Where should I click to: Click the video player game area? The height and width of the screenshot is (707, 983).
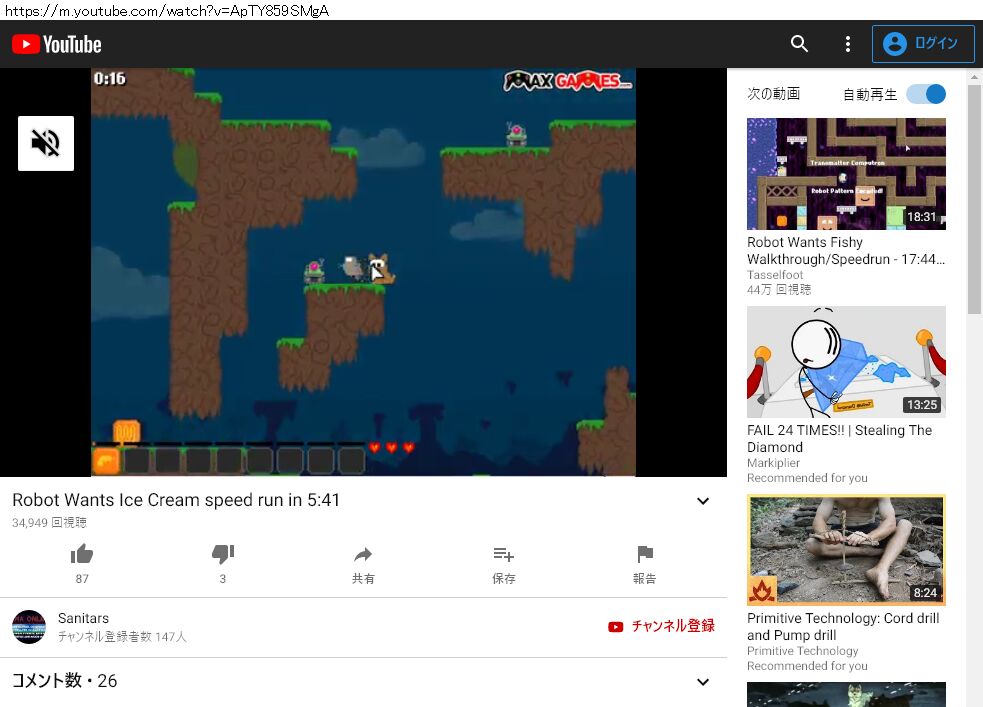pyautogui.click(x=363, y=272)
